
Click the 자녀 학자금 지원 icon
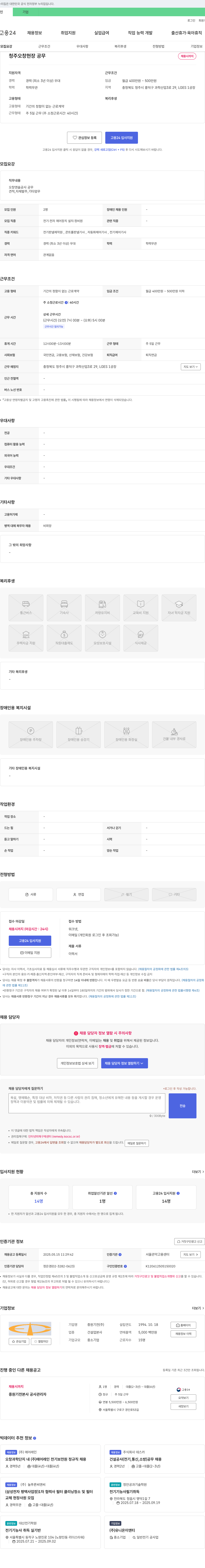(x=179, y=607)
